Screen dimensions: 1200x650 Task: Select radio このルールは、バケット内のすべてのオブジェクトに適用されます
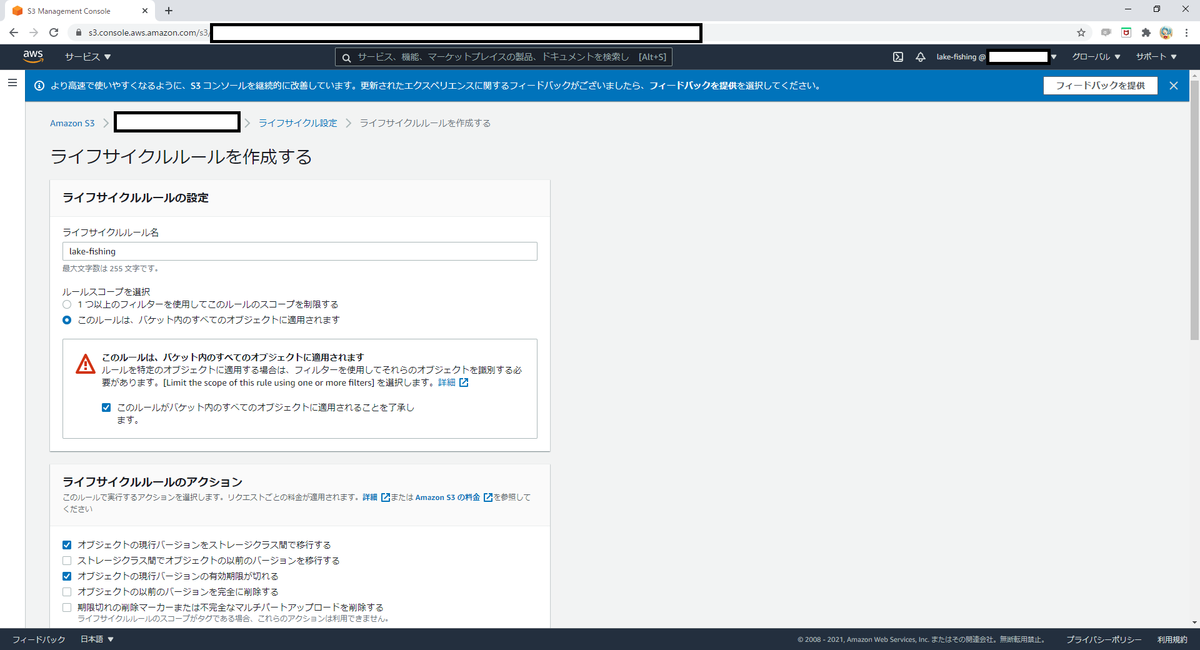(x=67, y=320)
